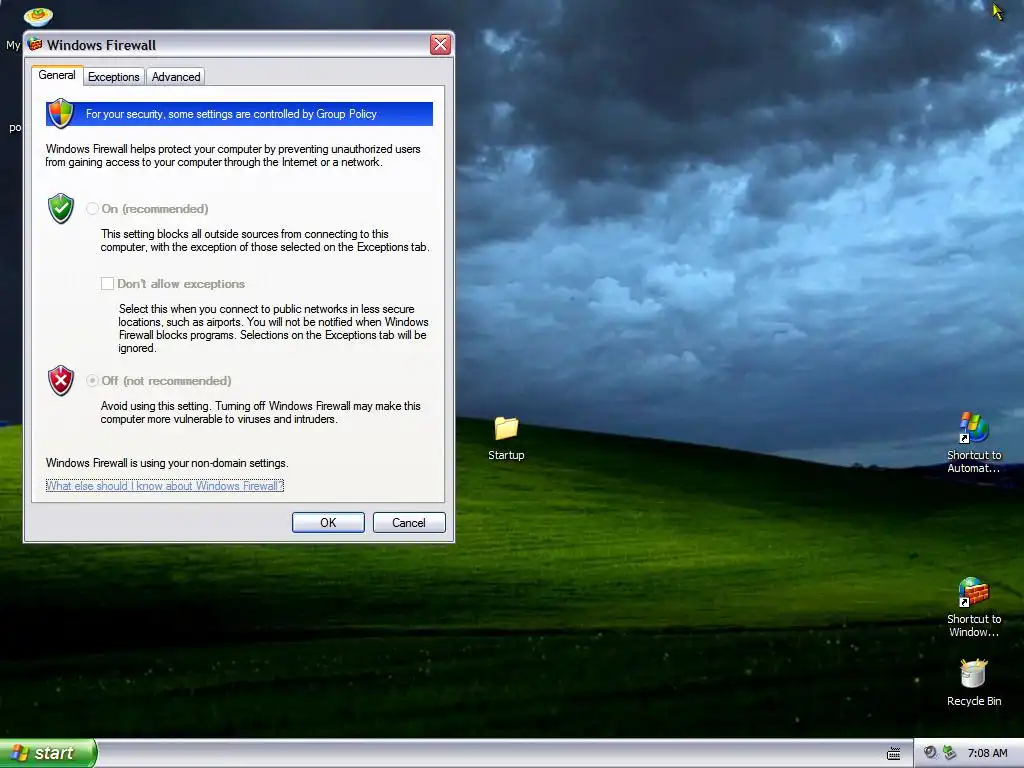Open the Start menu
The image size is (1024, 768).
[48, 753]
